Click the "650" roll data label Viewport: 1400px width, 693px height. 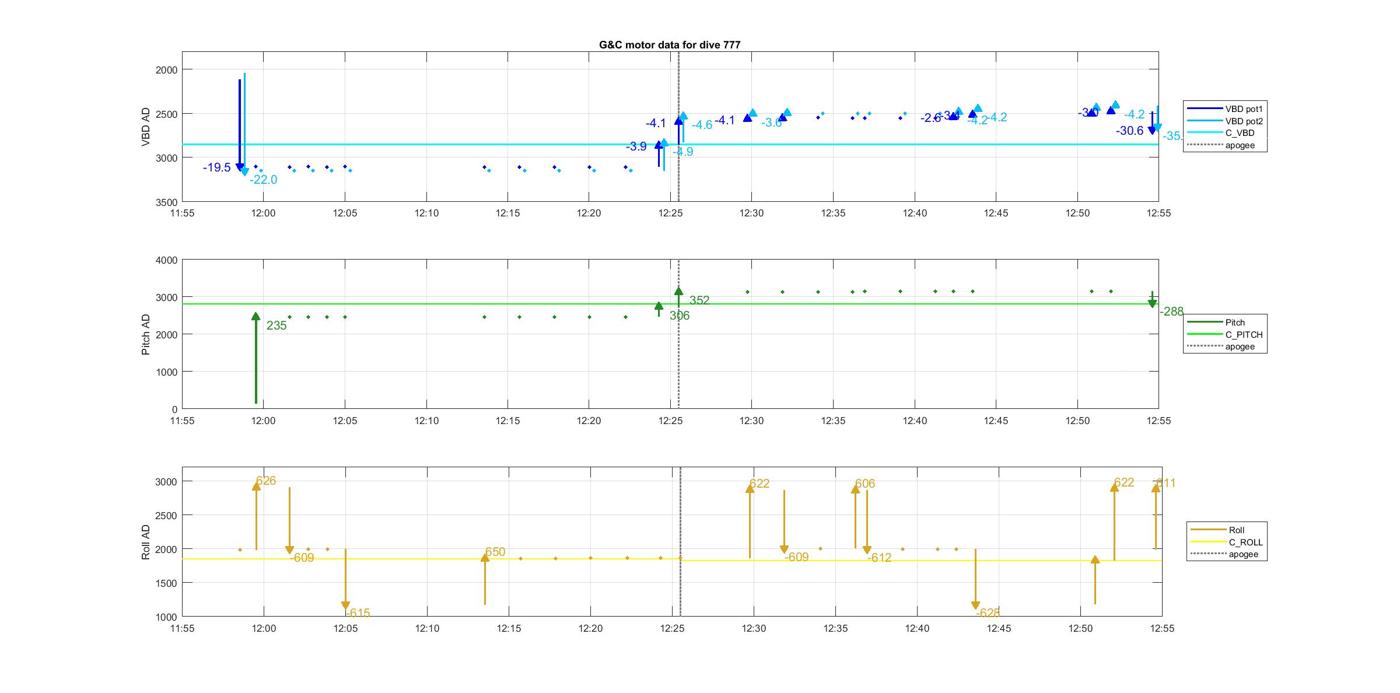(495, 552)
